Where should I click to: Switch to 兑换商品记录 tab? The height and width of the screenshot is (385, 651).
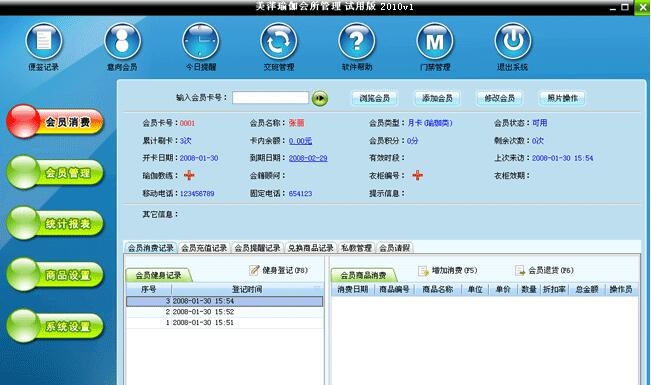(x=311, y=248)
